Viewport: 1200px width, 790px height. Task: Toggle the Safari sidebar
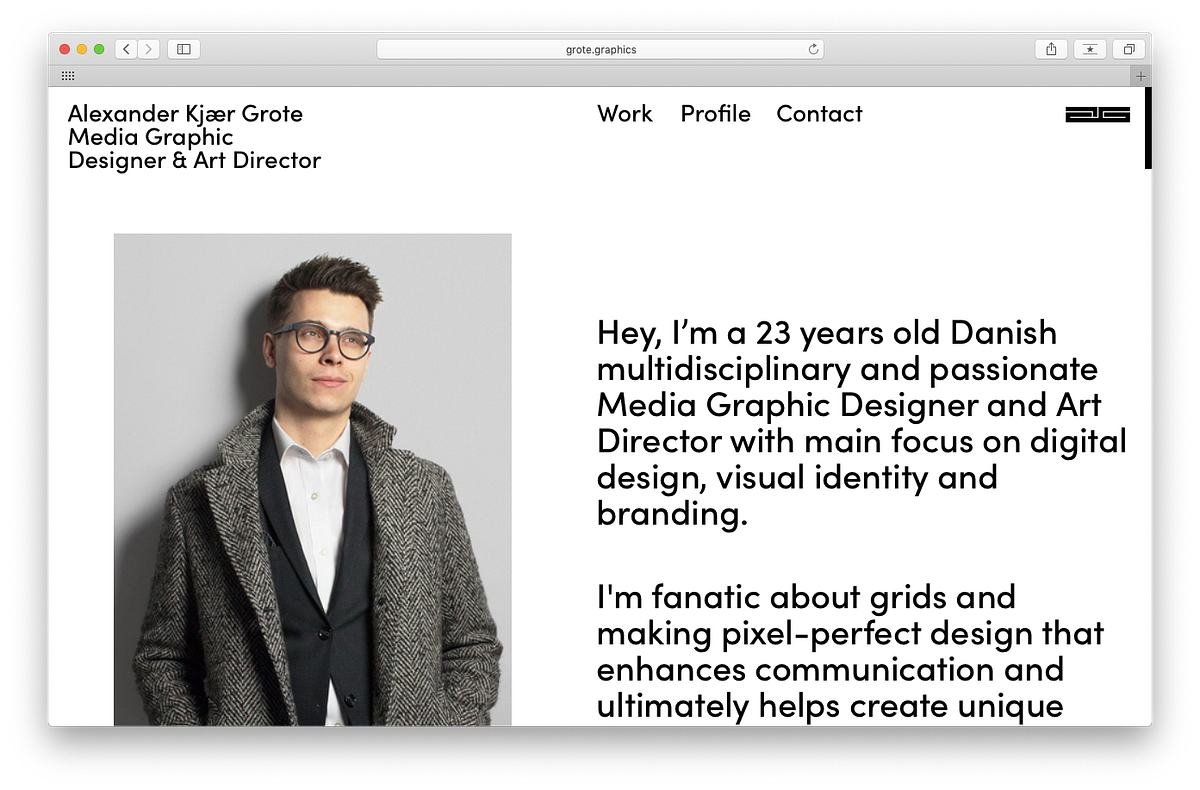coord(183,48)
